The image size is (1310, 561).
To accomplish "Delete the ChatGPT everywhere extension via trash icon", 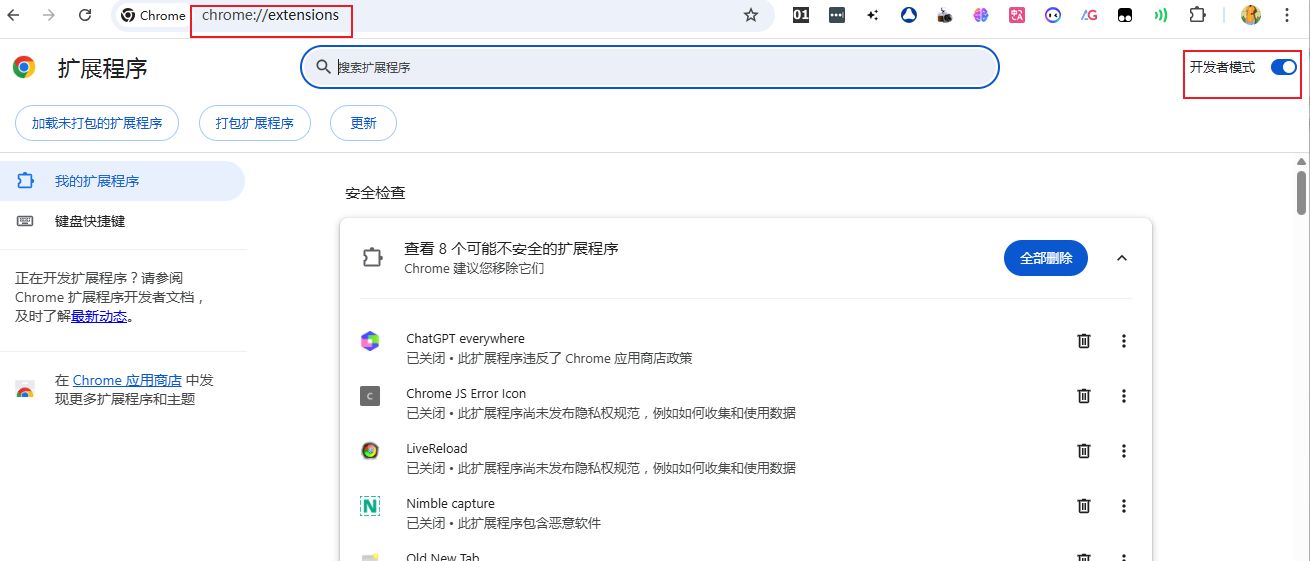I will coord(1083,341).
